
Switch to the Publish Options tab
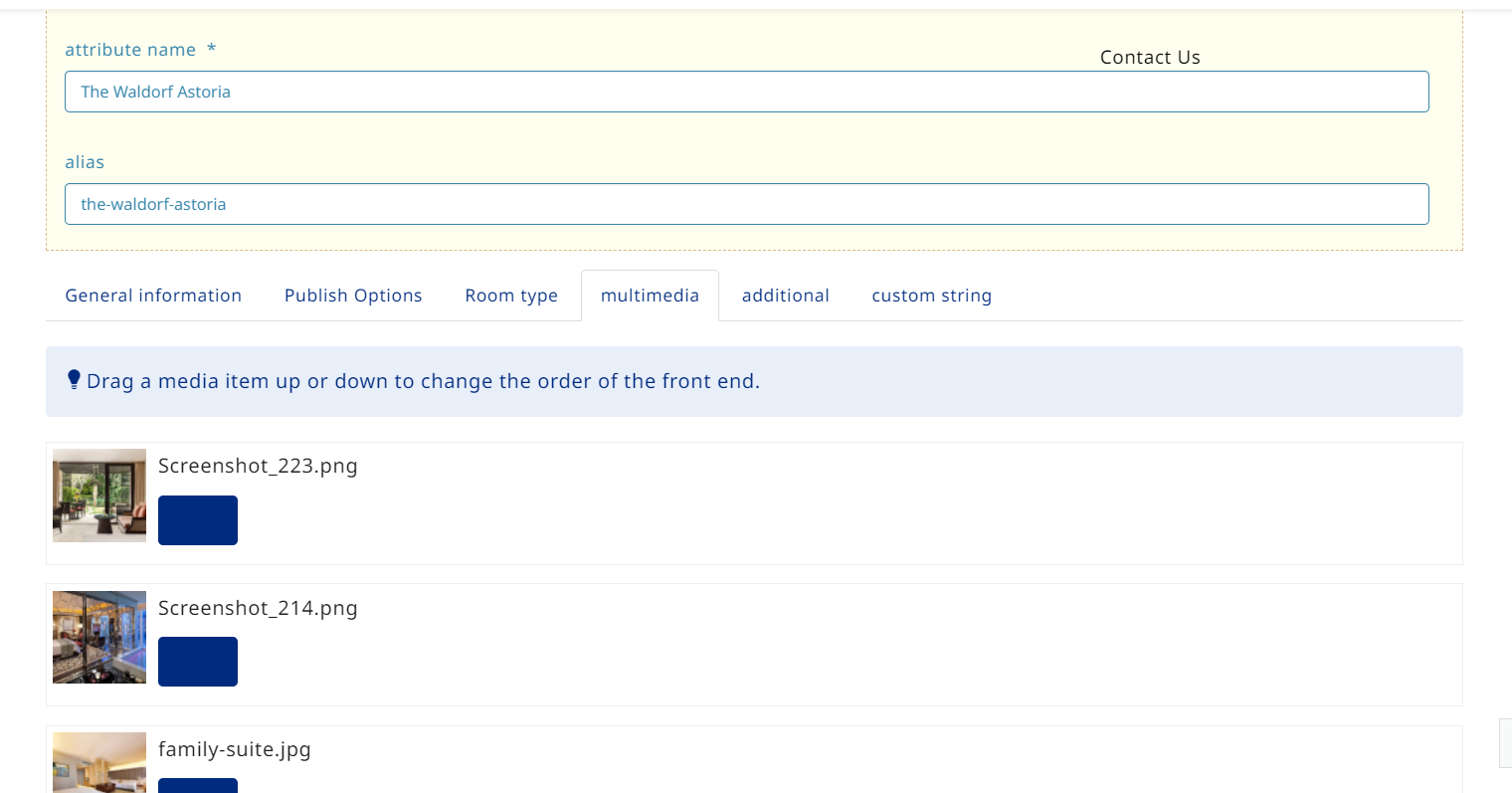coord(353,296)
